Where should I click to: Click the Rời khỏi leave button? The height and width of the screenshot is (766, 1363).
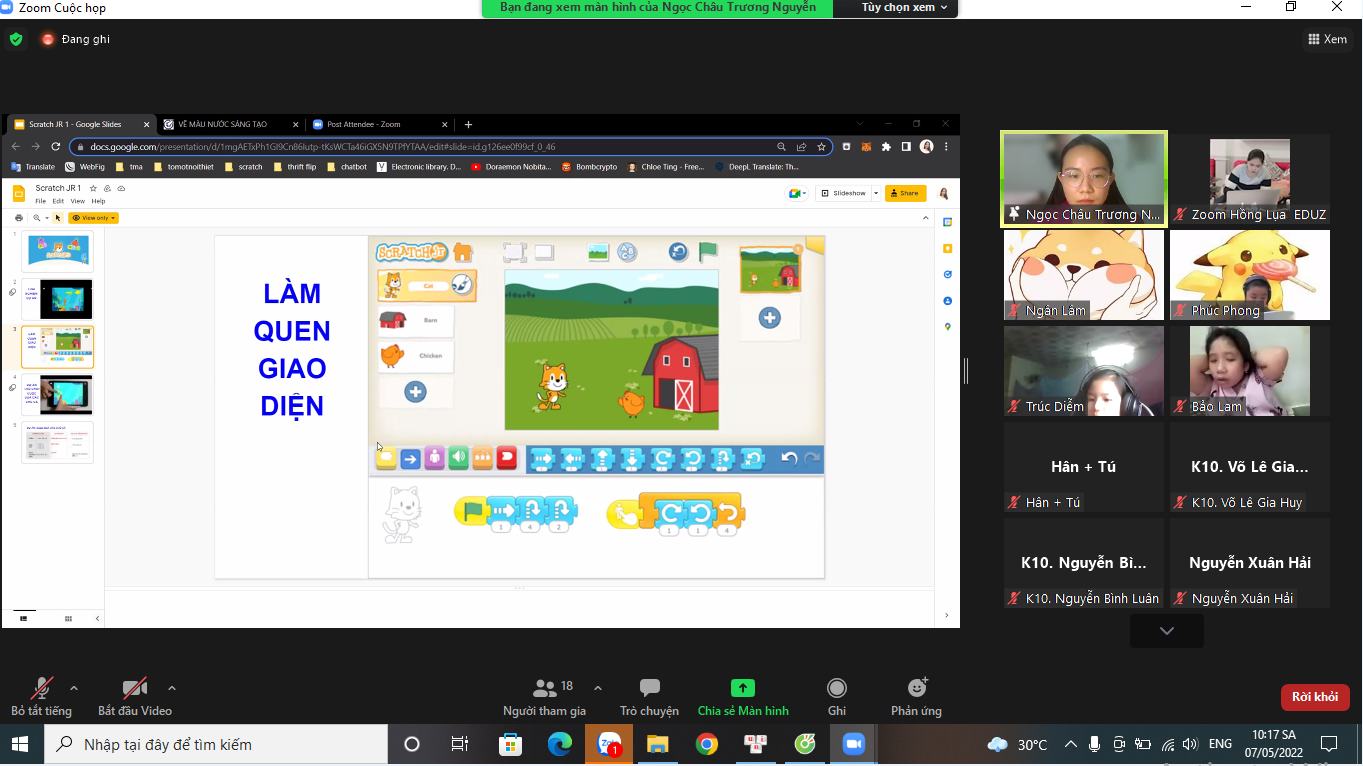pos(1314,697)
